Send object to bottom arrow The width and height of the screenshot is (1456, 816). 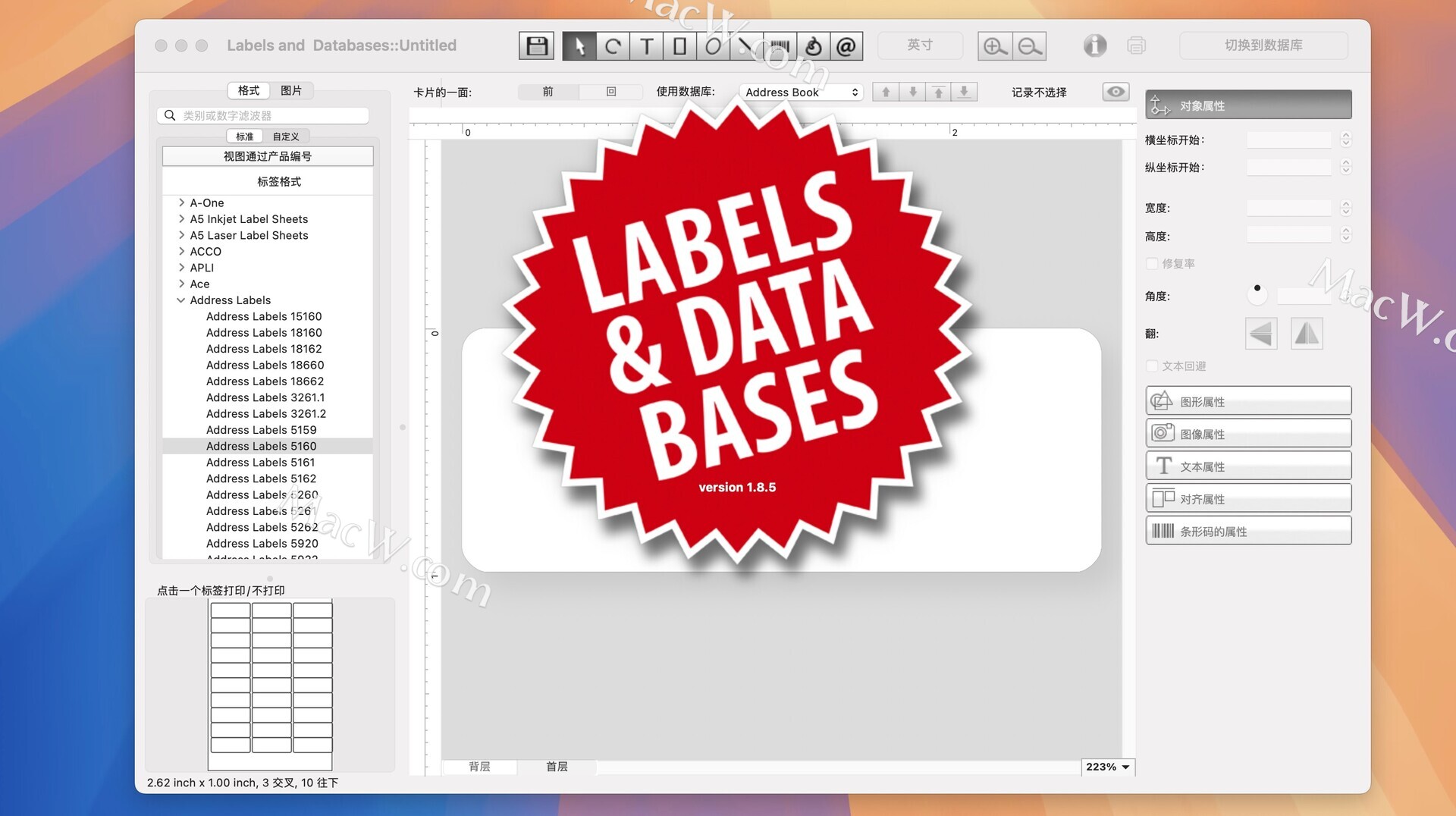click(964, 92)
